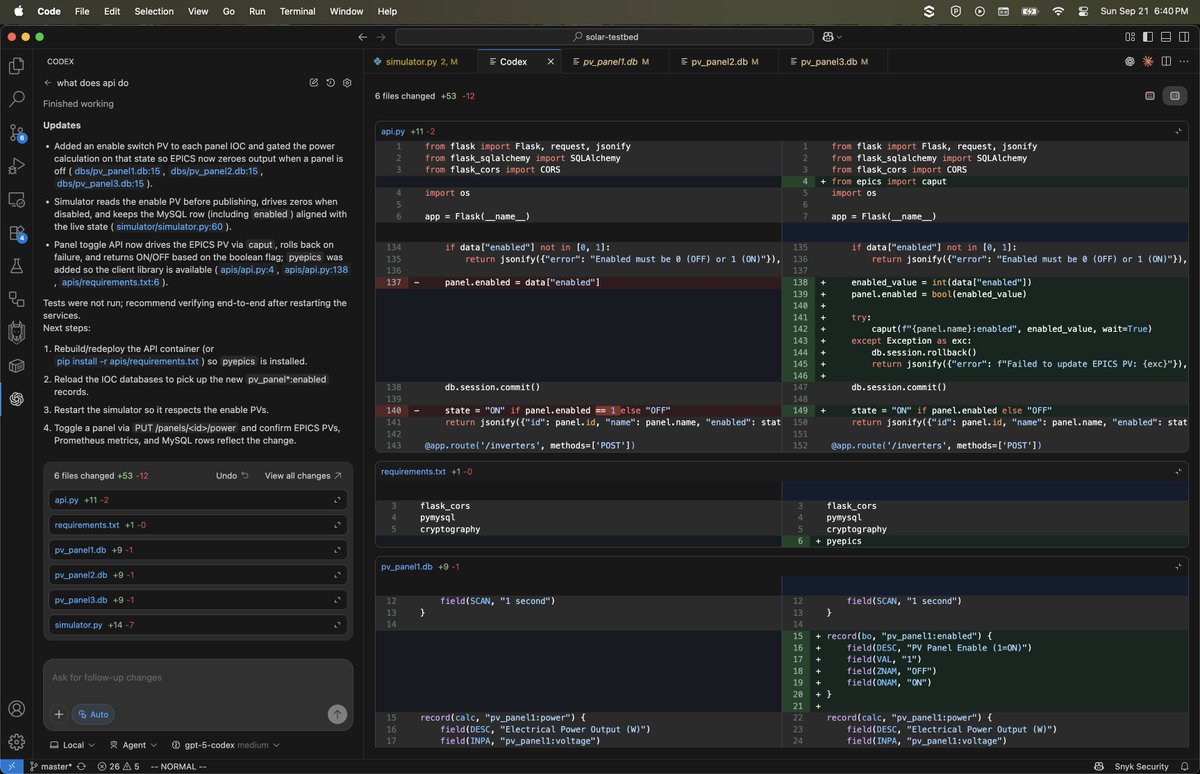Viewport: 1200px width, 774px height.
Task: Switch to the simulator.py tab
Action: (411, 62)
